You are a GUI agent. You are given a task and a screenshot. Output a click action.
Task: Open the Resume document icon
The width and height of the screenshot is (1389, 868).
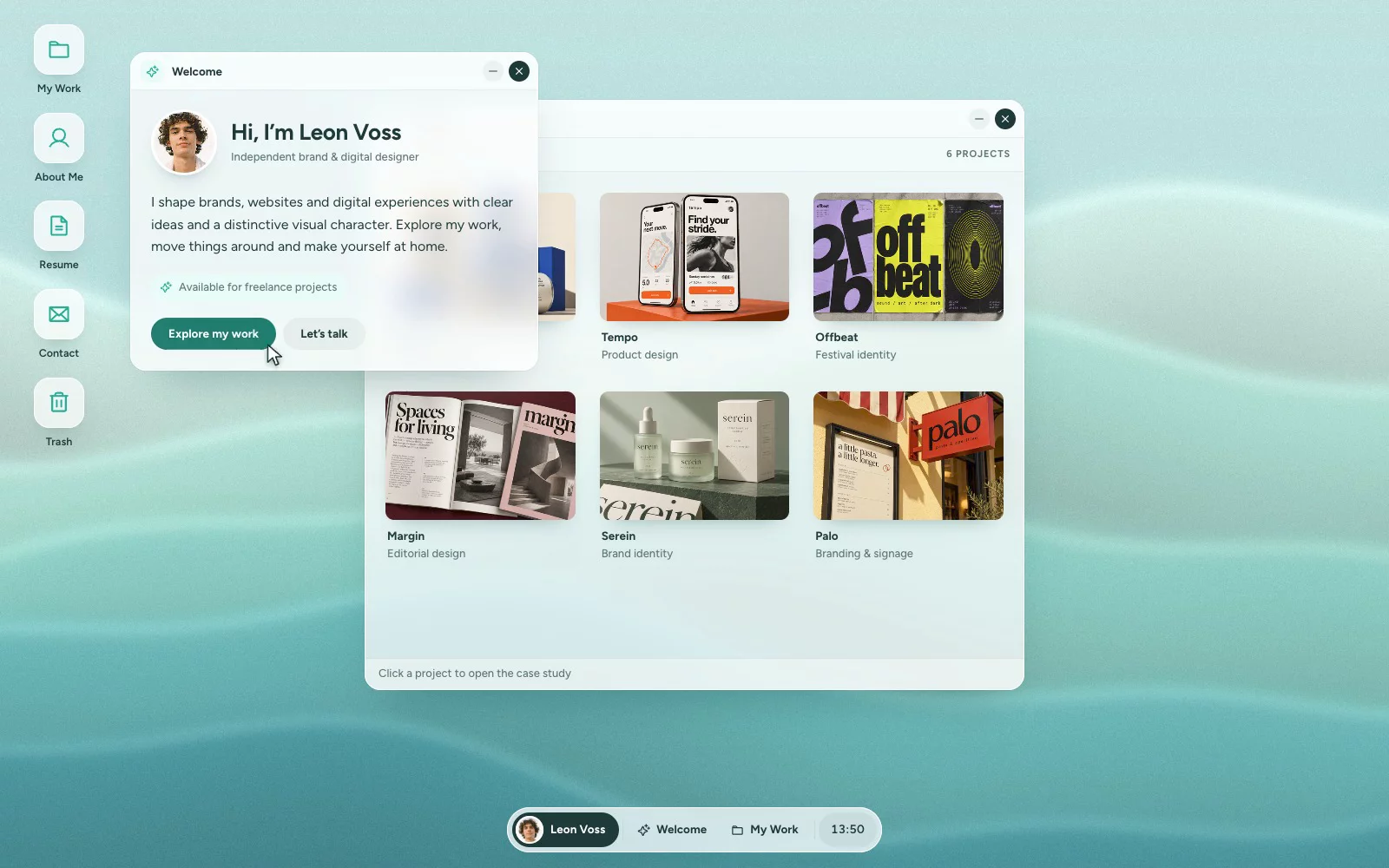tap(59, 226)
